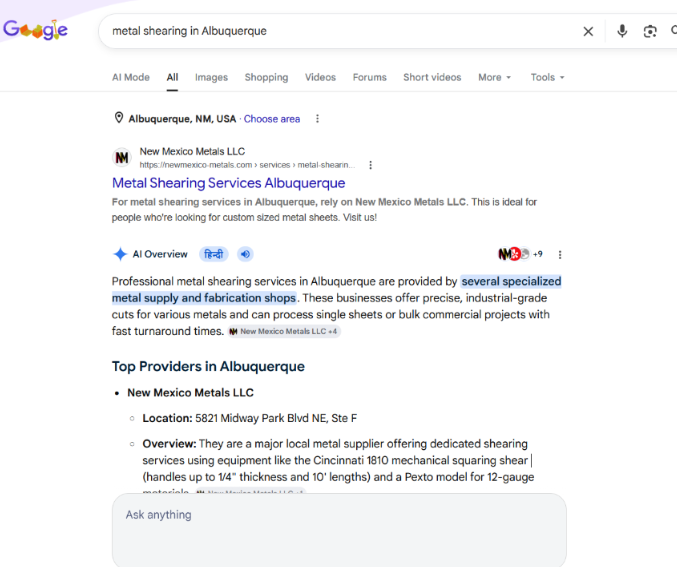Select the All results tab
Screen dimensions: 677x567
click(x=172, y=77)
